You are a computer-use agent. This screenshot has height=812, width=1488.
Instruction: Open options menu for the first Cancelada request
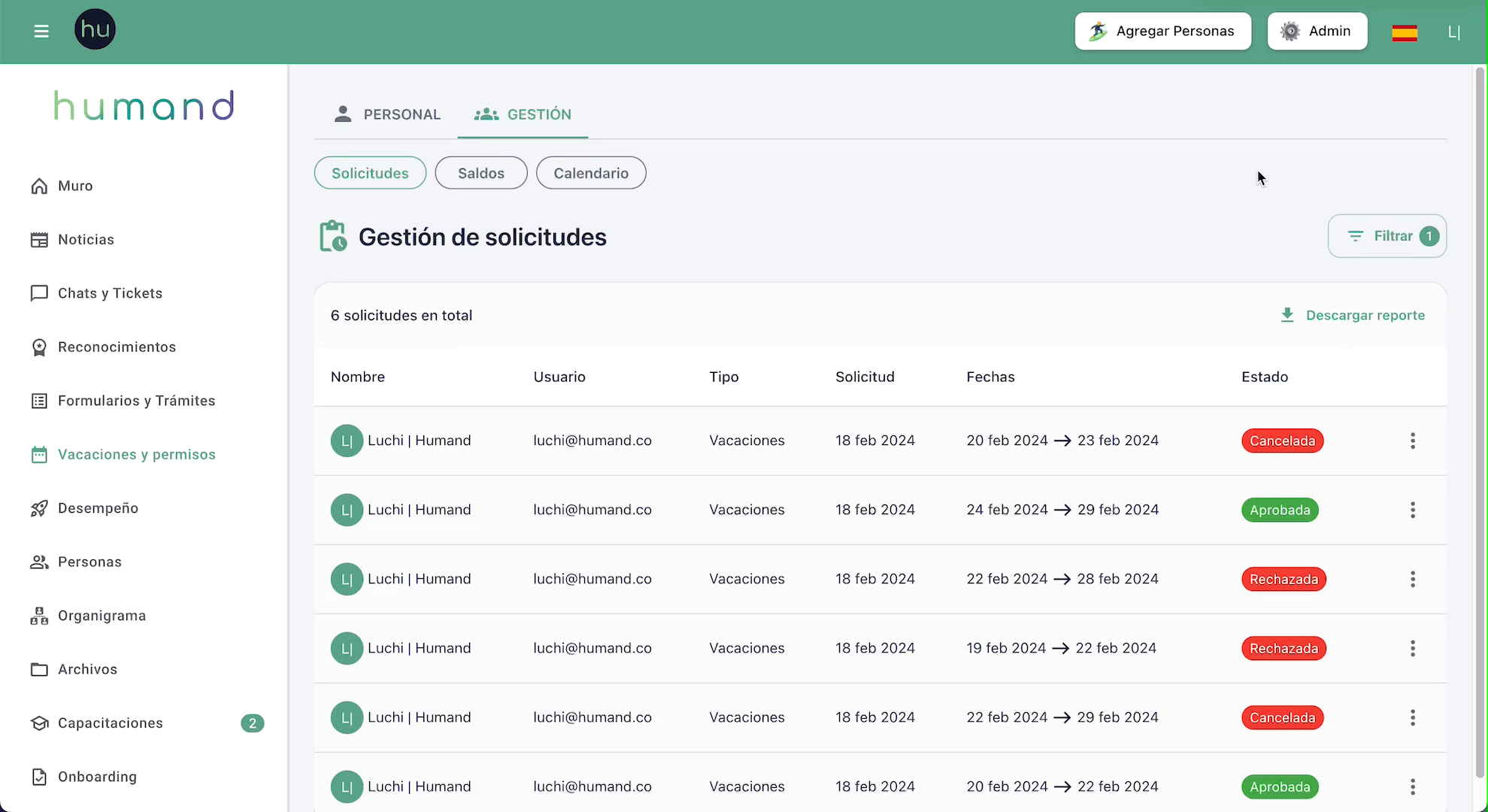[x=1412, y=441]
